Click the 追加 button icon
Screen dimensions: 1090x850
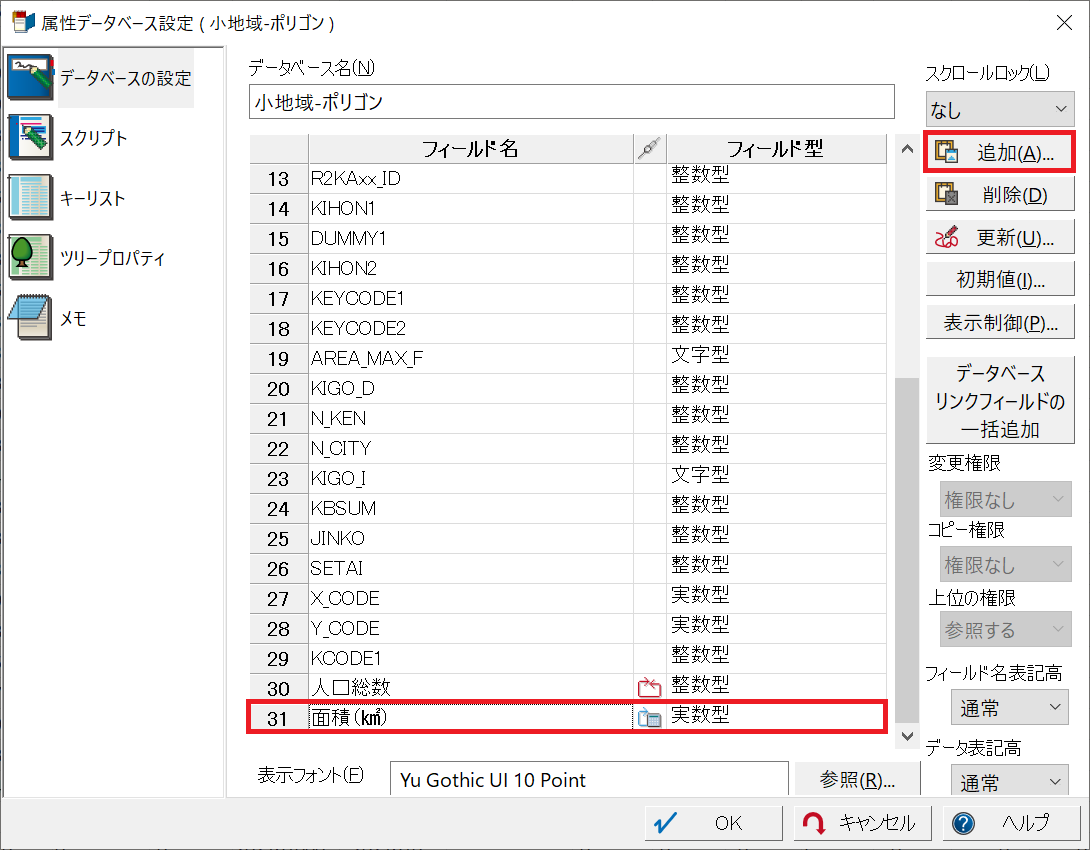pos(946,152)
